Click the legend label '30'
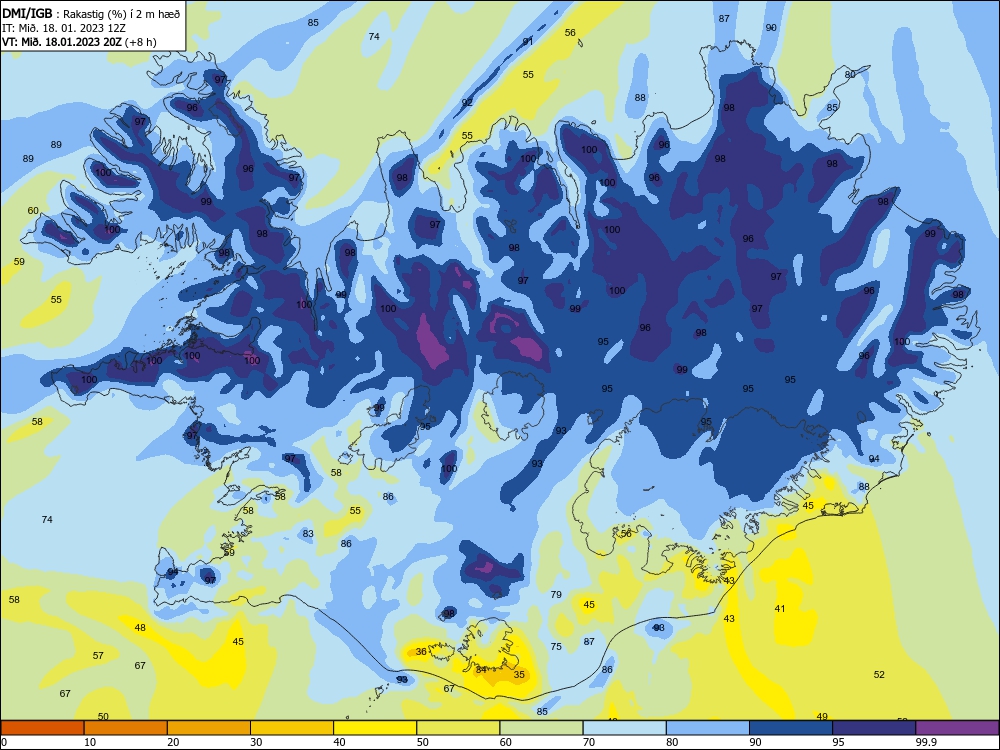1000x750 pixels. [256, 742]
